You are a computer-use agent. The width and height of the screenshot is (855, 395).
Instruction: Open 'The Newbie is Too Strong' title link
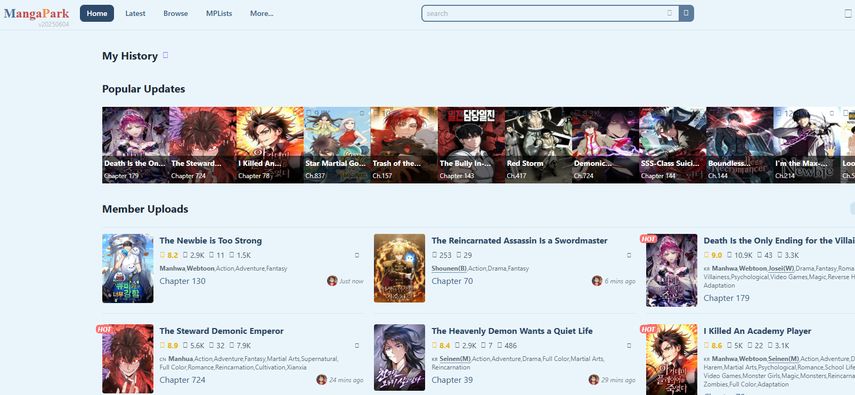[x=210, y=241]
